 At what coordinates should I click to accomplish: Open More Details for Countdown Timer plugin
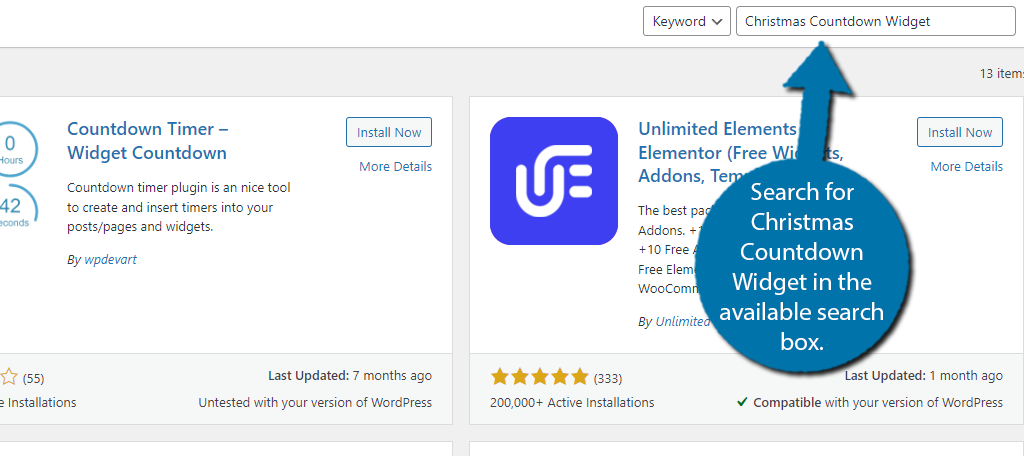(395, 167)
